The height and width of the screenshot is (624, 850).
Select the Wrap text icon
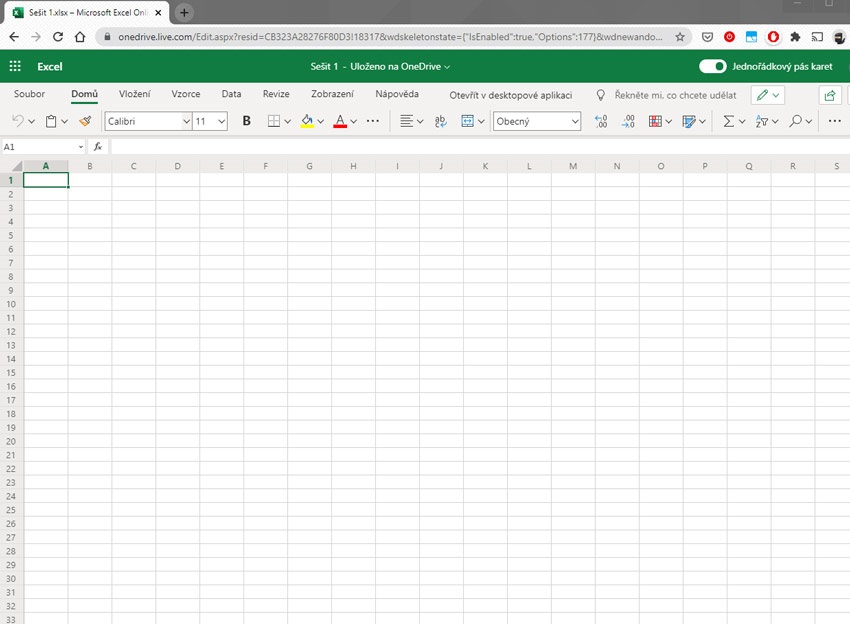pos(440,120)
